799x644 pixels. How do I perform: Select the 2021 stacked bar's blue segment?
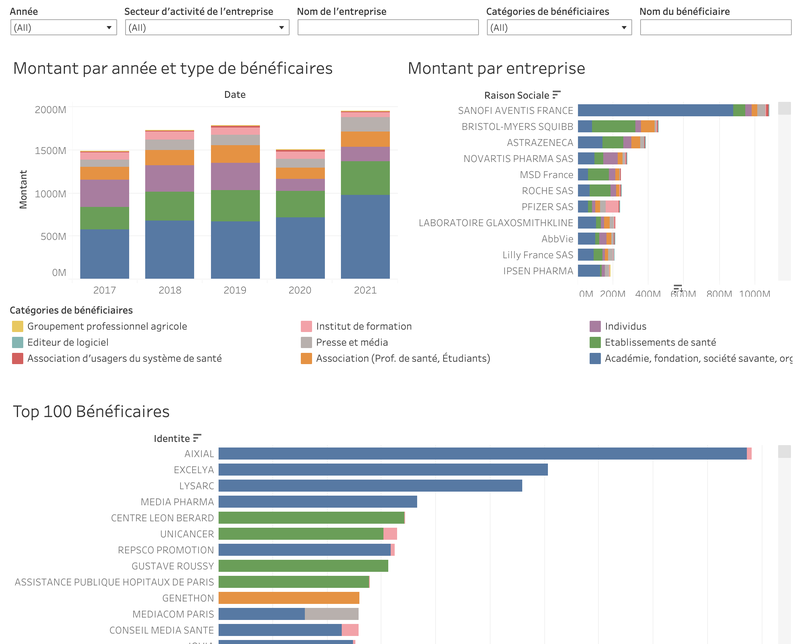click(x=365, y=236)
